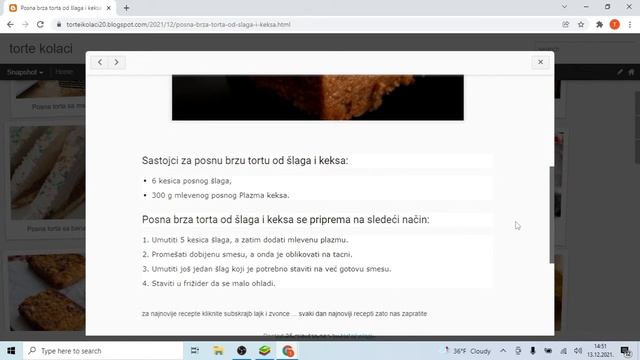This screenshot has width=640, height=360.
Task: Click 'Posna torta sa' caption under top thumbnail
Action: tap(58, 107)
